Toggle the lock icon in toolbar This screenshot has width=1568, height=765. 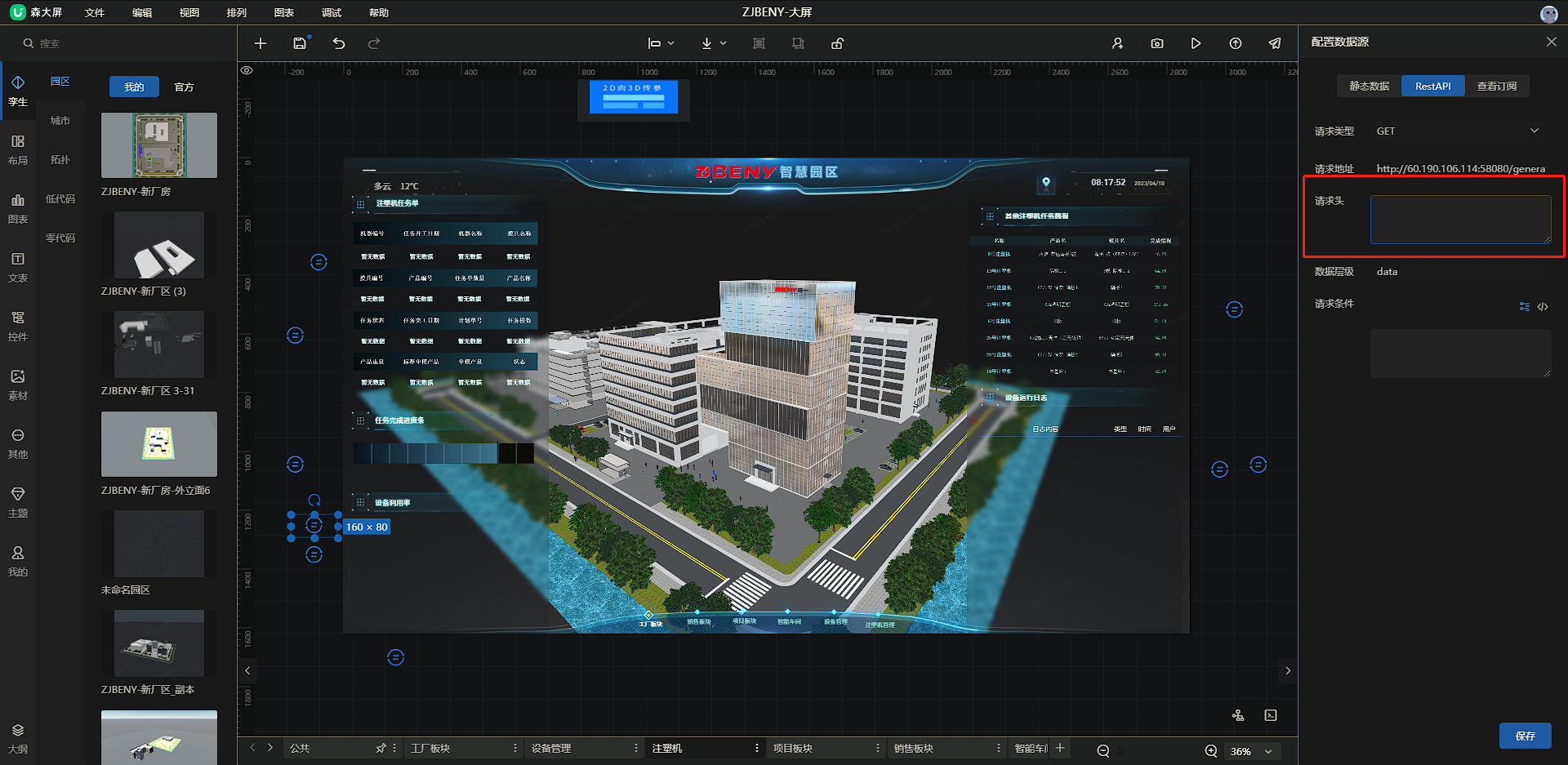[x=837, y=43]
